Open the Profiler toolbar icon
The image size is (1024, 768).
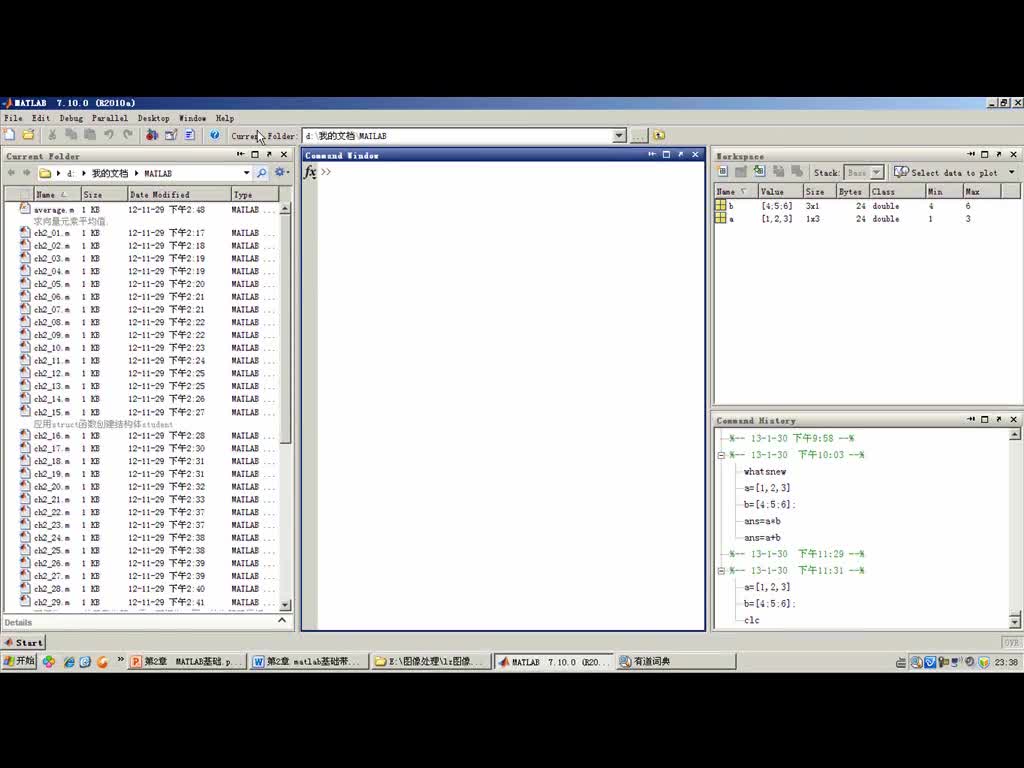(189, 135)
